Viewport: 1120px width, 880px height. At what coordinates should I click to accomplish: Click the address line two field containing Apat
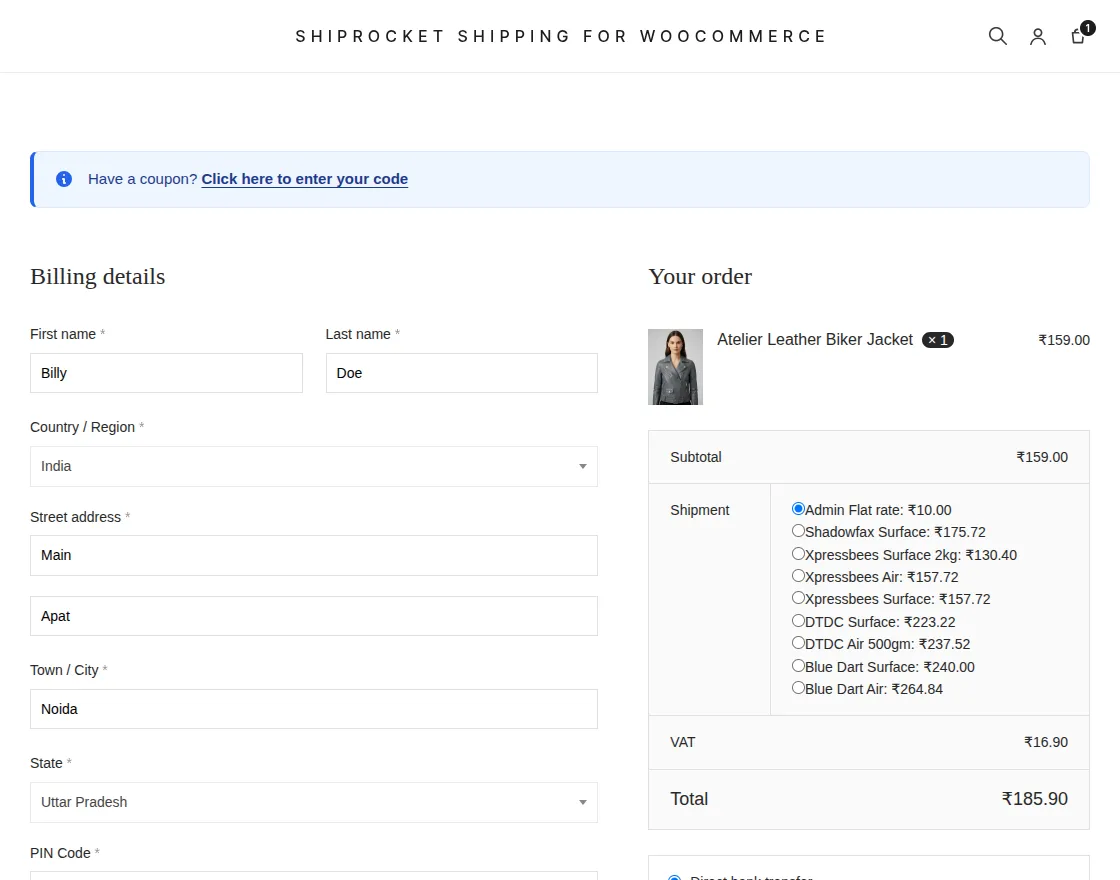coord(314,616)
